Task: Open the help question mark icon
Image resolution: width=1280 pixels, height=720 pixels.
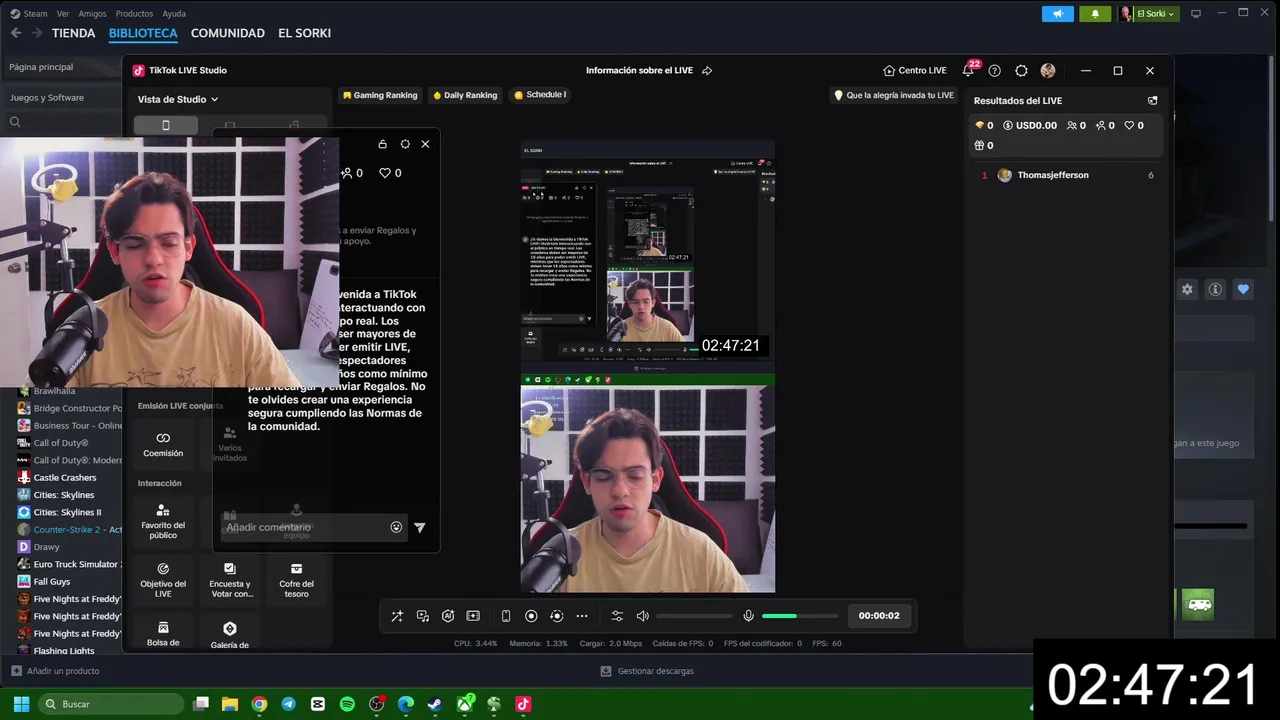Action: (994, 71)
